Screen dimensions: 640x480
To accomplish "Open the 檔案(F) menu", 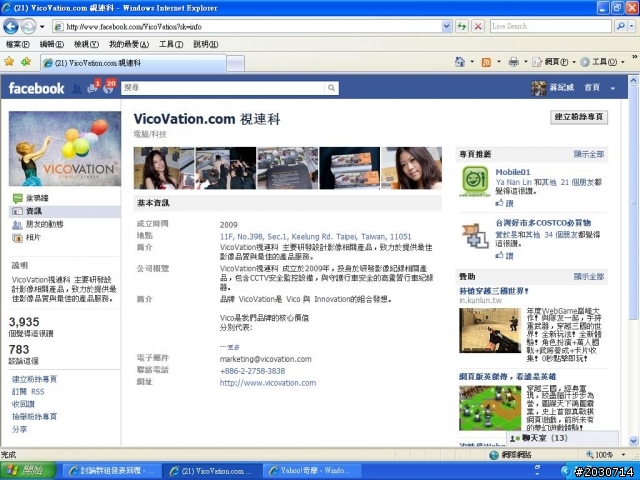I will tap(18, 44).
